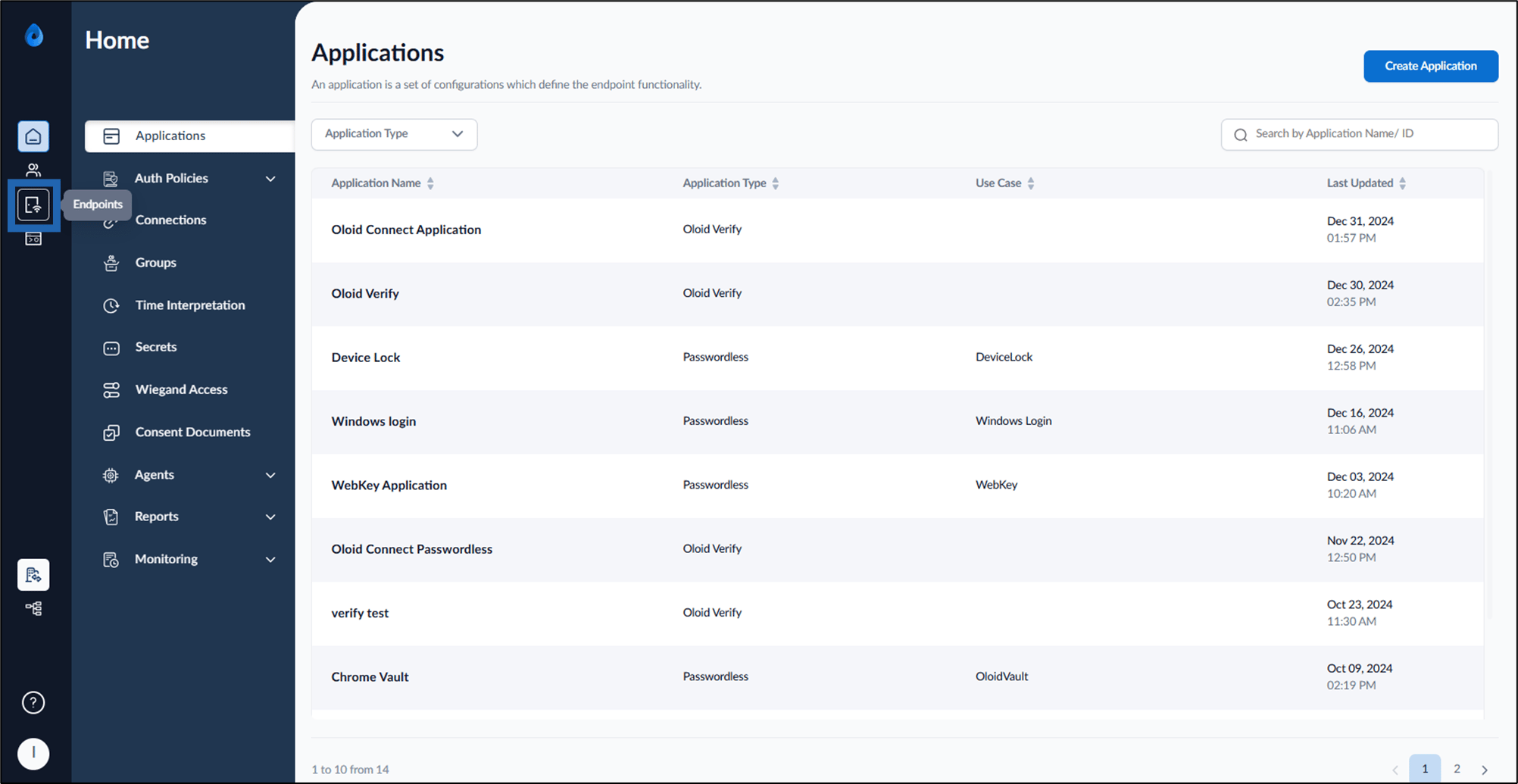
Task: Click the Time Interpretation clock icon
Action: point(111,305)
